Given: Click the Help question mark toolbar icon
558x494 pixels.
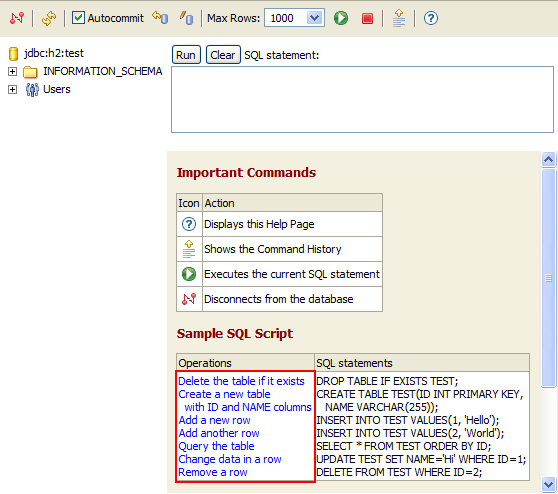Looking at the screenshot, I should pos(431,18).
